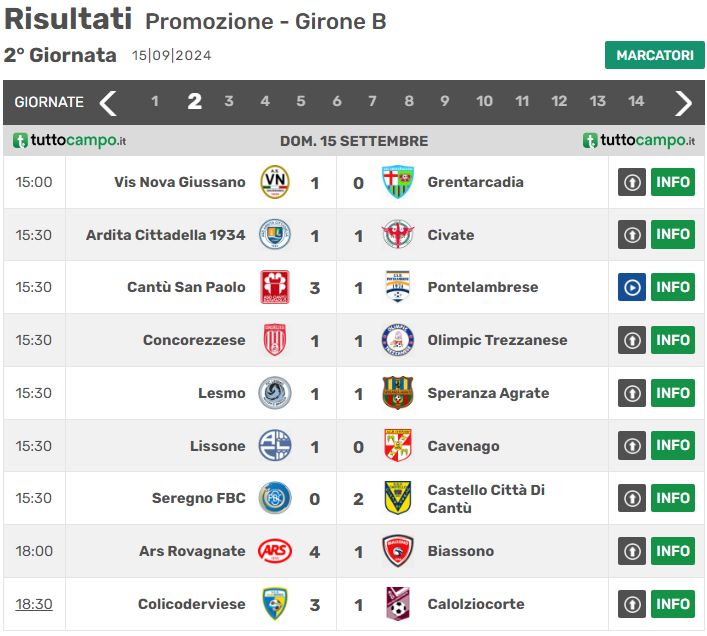Viewport: 707px width, 636px height.
Task: Open the Olimpic Trezzanese team link
Action: (497, 340)
